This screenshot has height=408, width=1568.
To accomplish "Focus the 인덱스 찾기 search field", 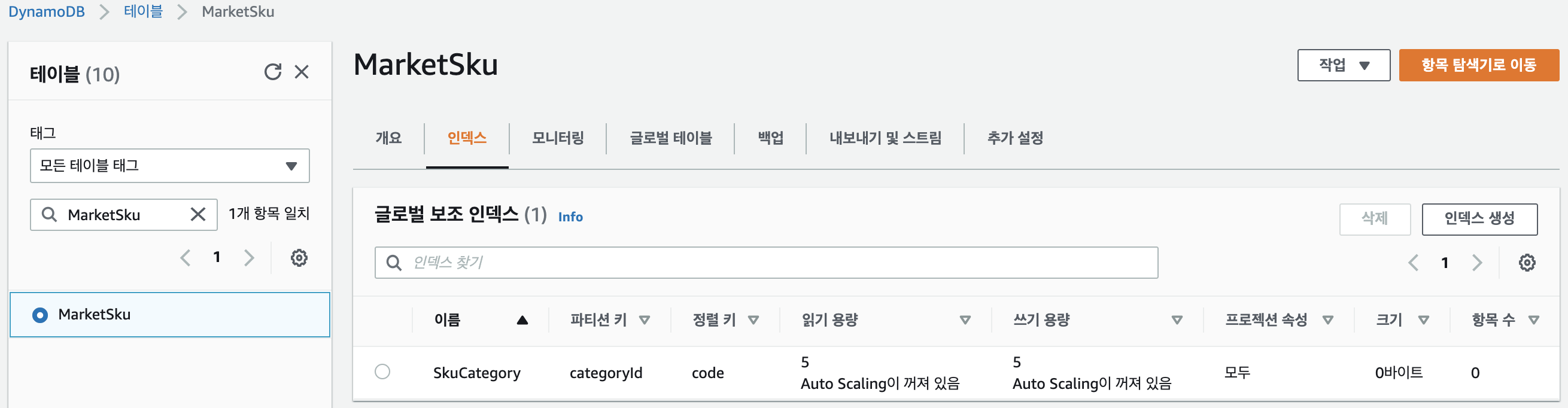I will click(x=765, y=263).
